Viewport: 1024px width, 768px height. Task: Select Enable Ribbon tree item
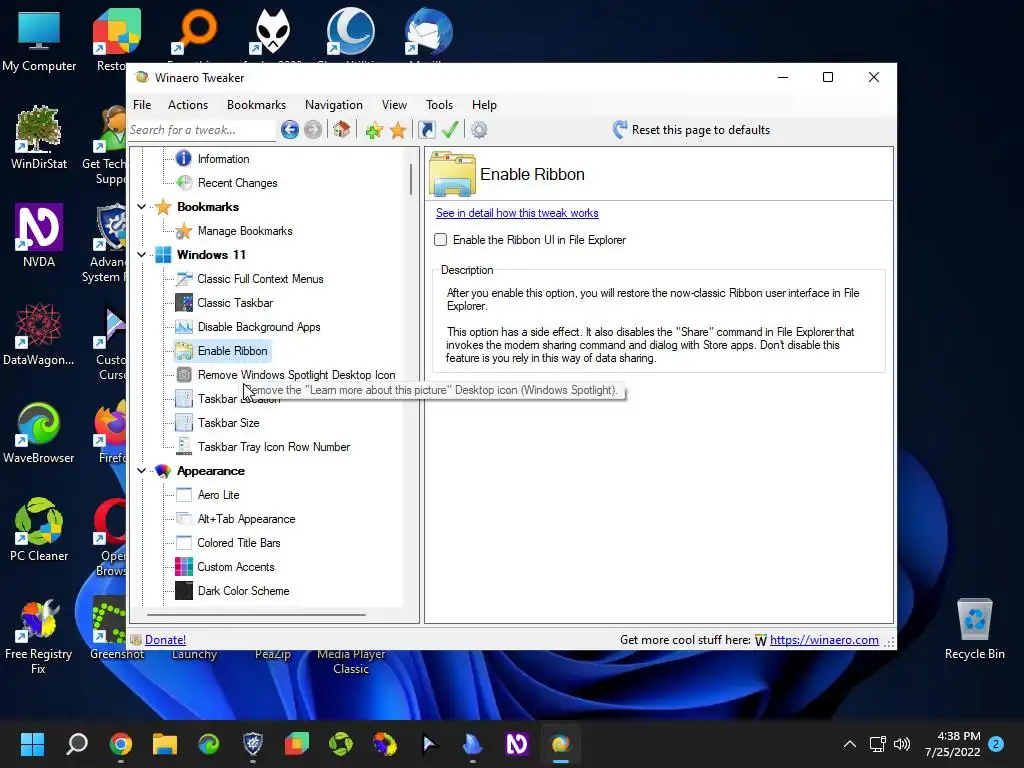pos(232,351)
